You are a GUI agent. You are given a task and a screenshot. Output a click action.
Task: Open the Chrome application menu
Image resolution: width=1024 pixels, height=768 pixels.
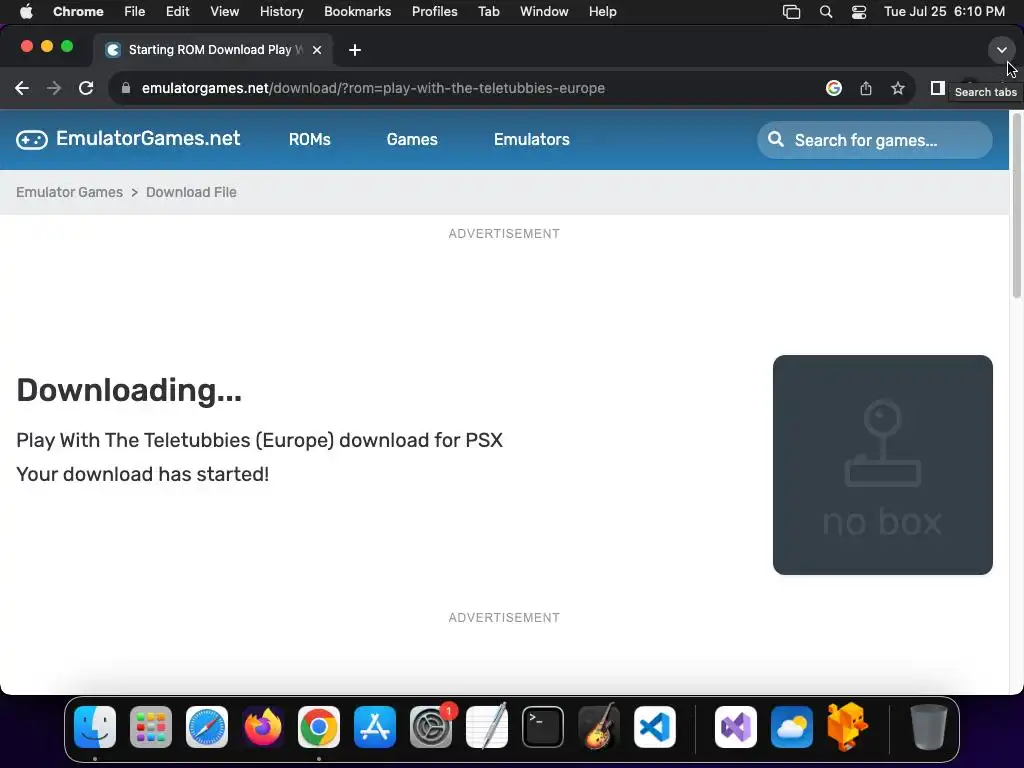(x=78, y=12)
